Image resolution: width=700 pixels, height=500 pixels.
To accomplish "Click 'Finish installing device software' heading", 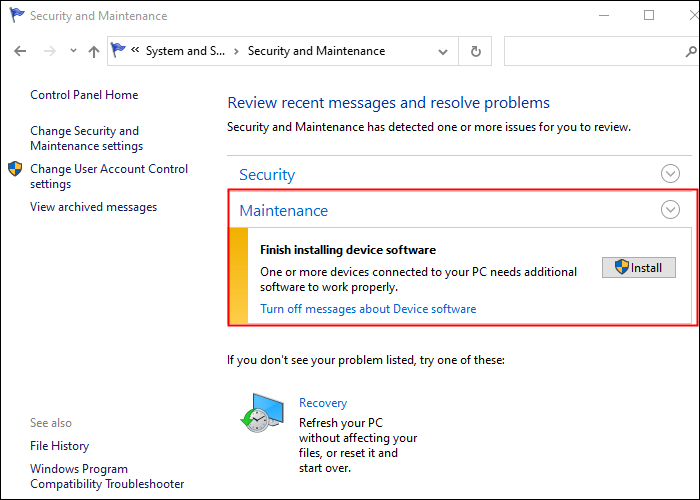I will click(x=348, y=250).
